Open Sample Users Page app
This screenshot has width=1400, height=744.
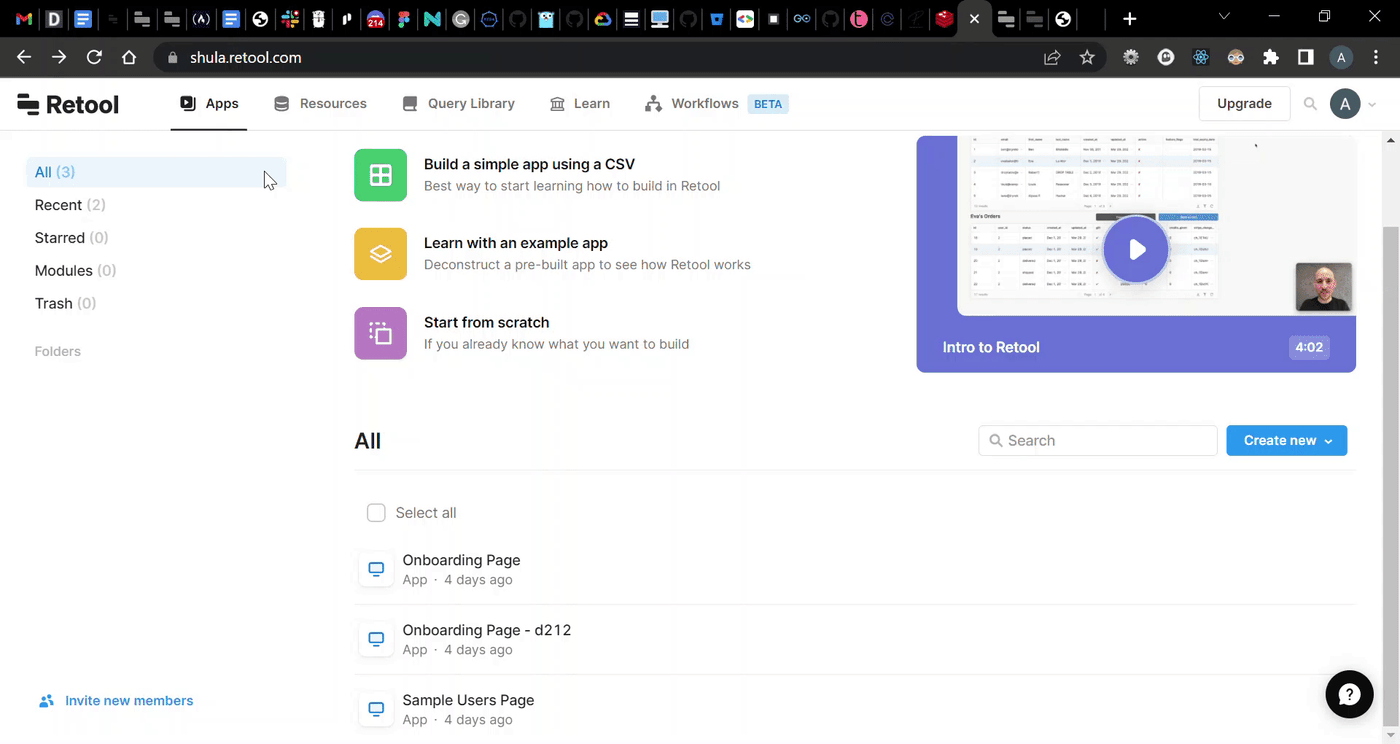coord(468,700)
